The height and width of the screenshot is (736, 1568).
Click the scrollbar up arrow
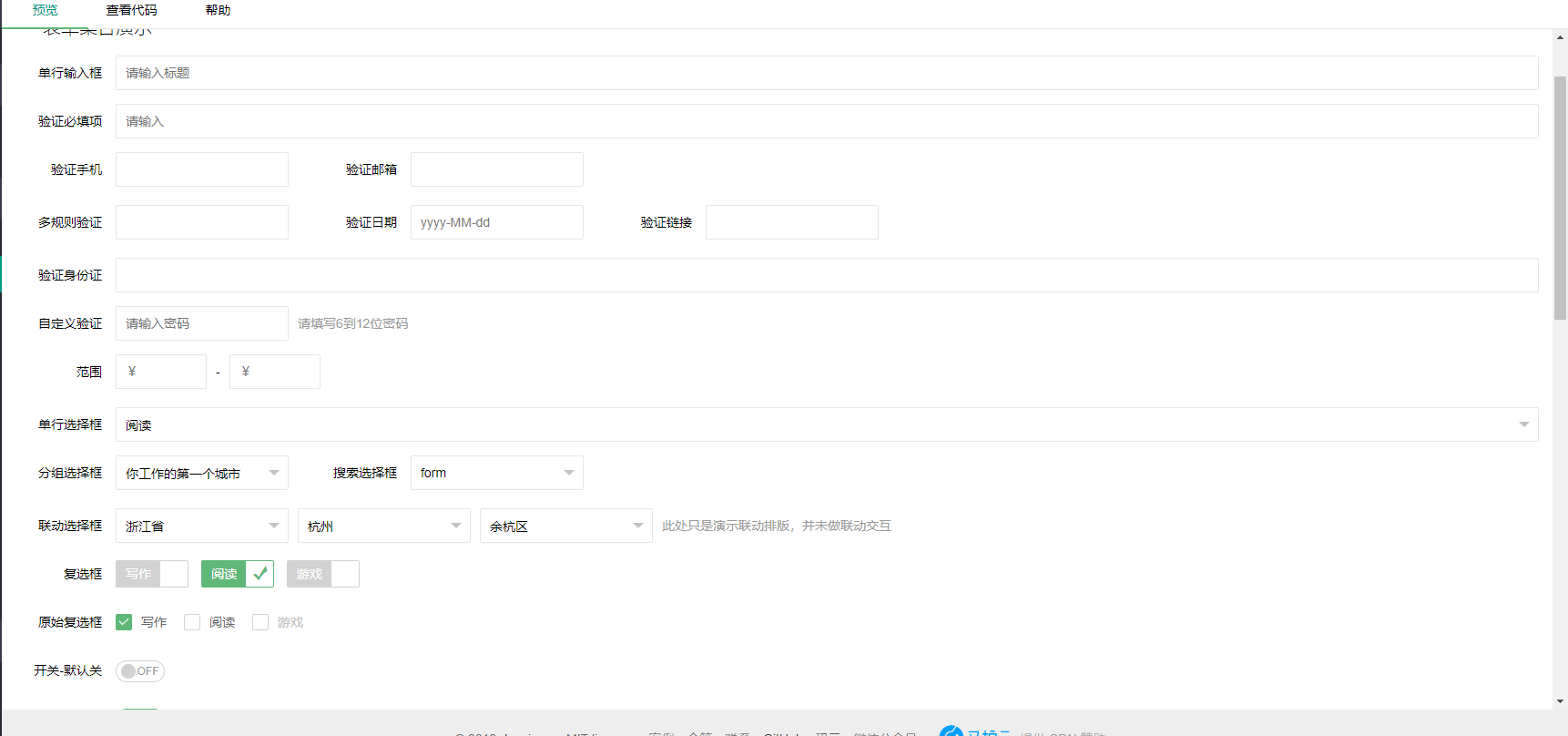coord(1560,37)
